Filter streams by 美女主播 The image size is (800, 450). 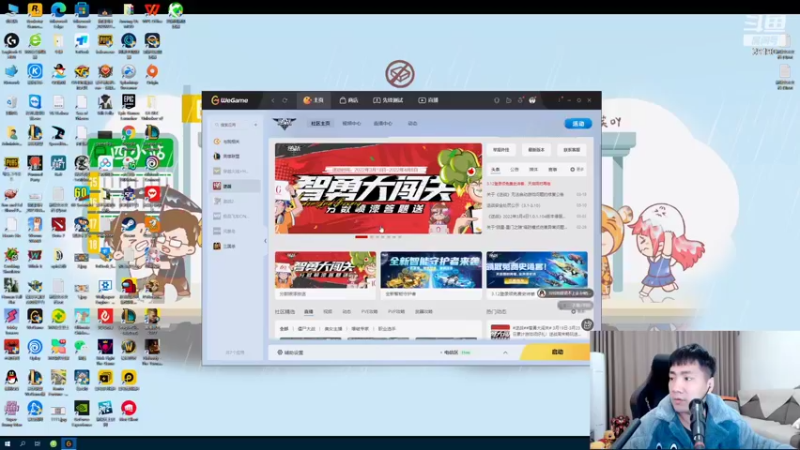333,329
